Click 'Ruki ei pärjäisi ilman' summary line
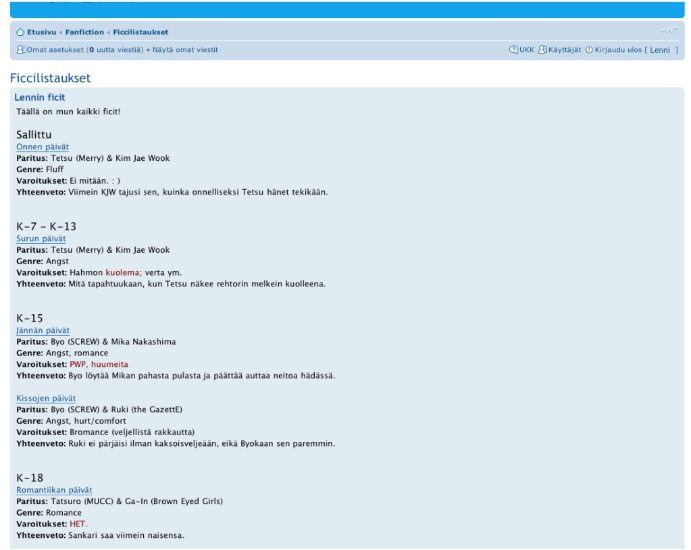Screen dimensions: 691x550 point(176,443)
